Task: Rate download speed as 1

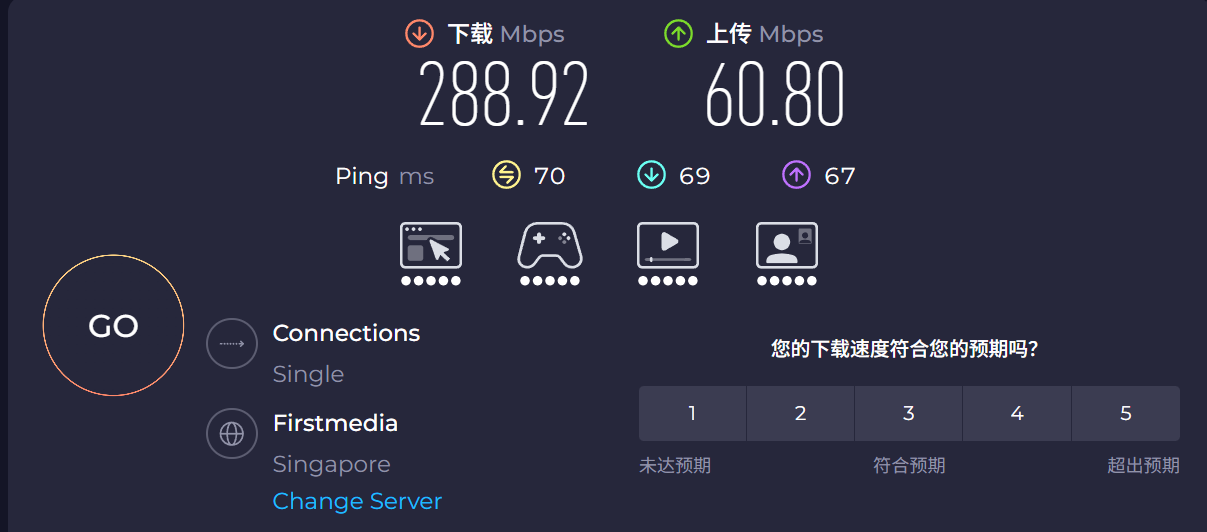Action: point(692,413)
